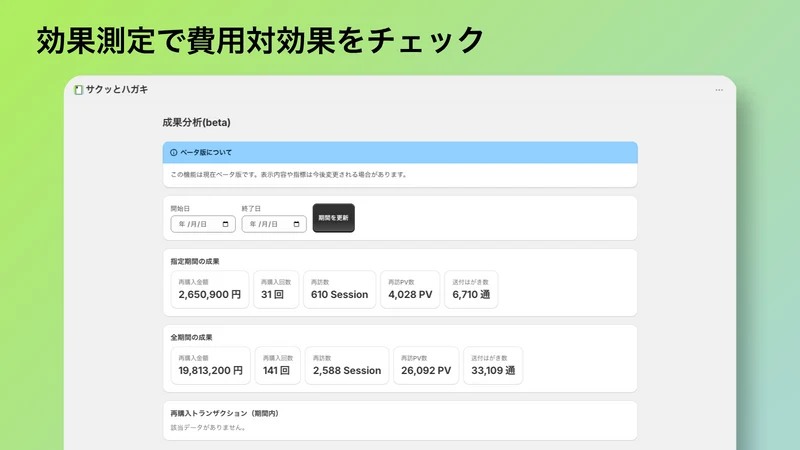Open the three-dot more menu
The width and height of the screenshot is (800, 450).
[x=719, y=90]
